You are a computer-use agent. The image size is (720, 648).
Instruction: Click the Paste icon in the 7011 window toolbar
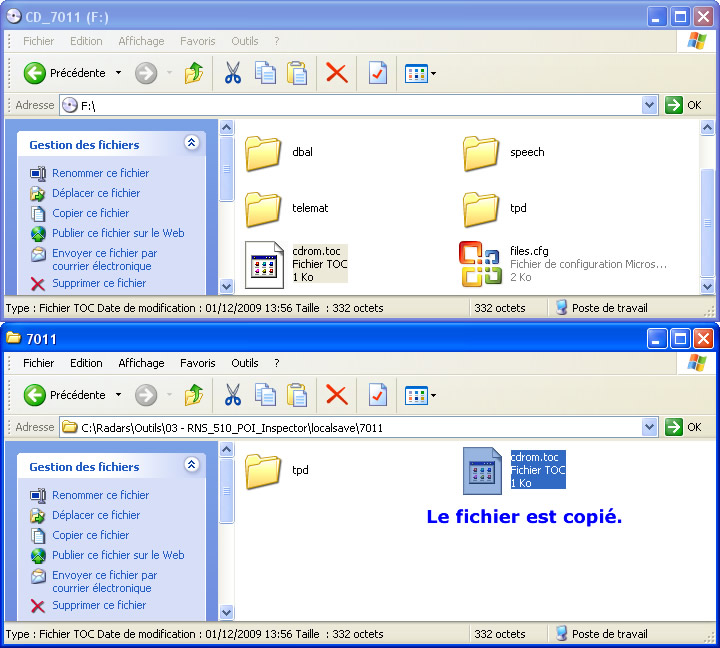(x=297, y=395)
